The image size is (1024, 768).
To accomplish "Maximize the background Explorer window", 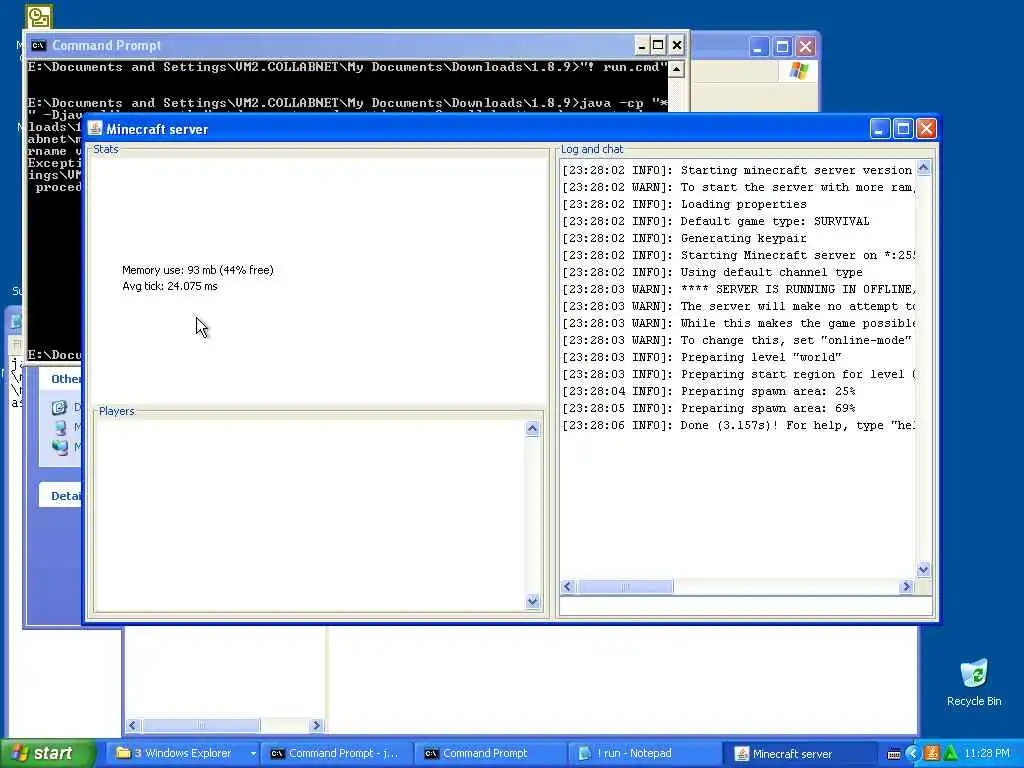I will pyautogui.click(x=782, y=47).
